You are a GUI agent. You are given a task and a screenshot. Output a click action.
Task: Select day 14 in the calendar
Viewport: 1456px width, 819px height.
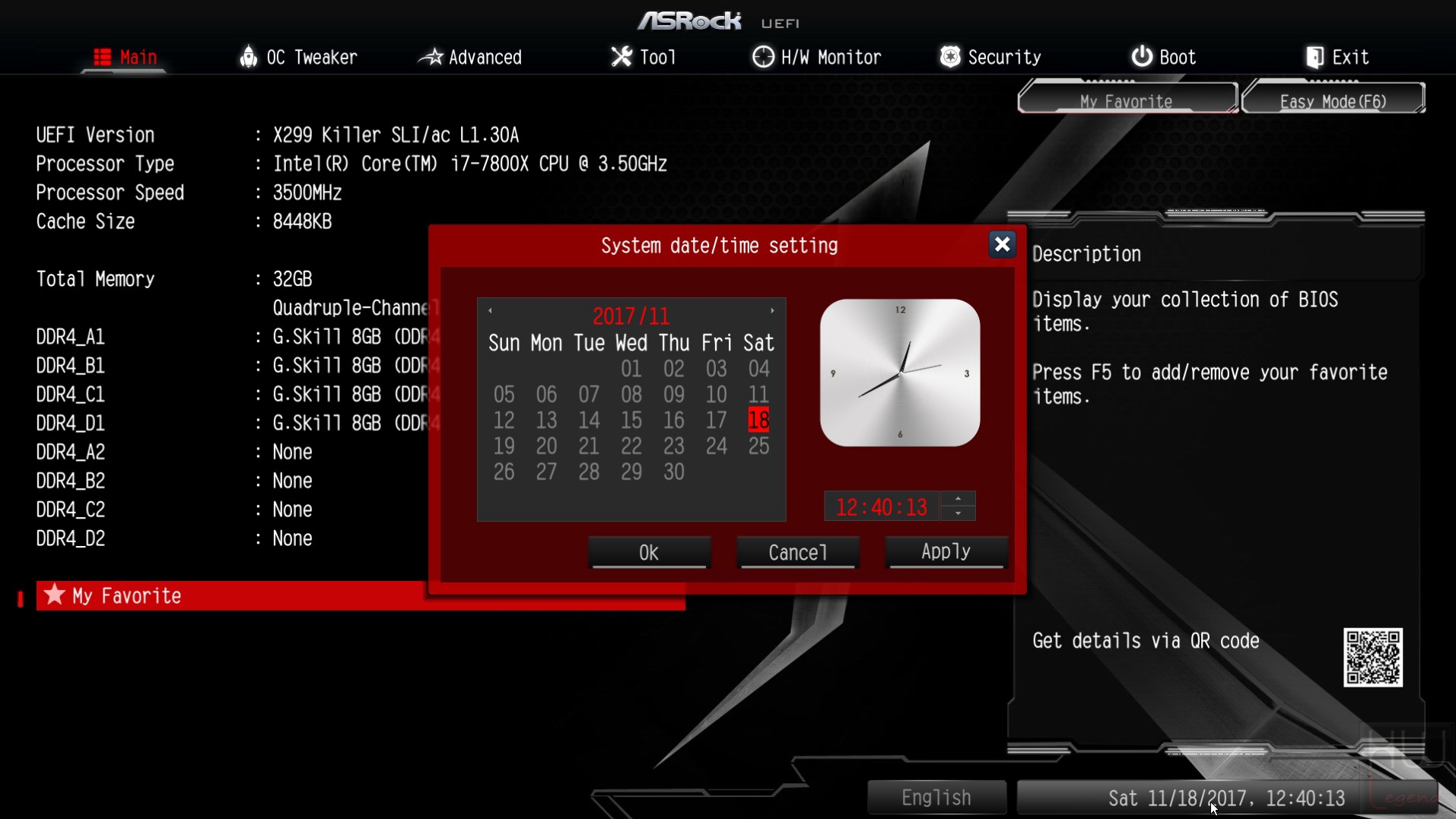point(589,421)
